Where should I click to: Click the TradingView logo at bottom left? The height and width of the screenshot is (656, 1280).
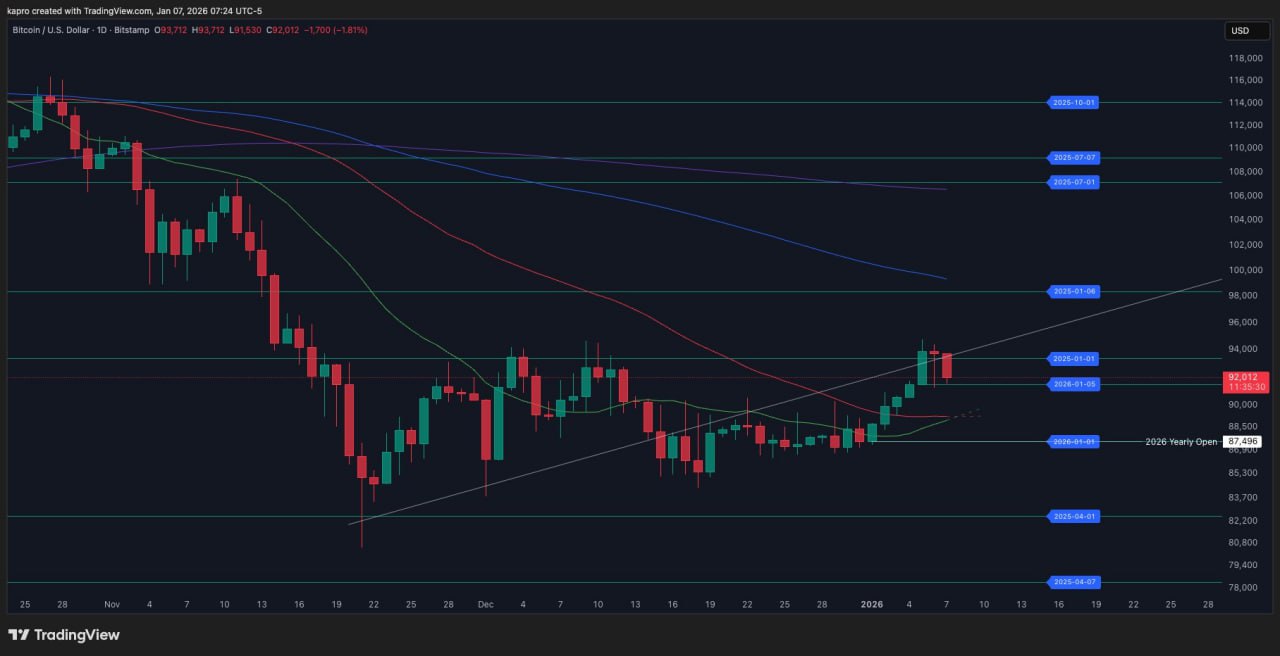[64, 635]
